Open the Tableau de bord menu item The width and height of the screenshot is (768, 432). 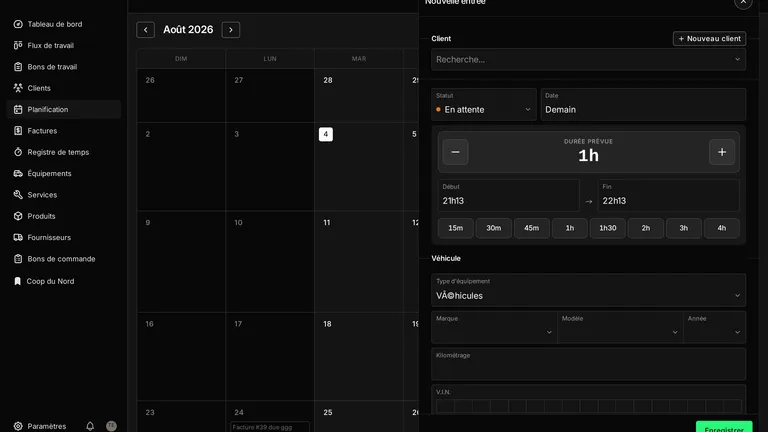(x=64, y=24)
